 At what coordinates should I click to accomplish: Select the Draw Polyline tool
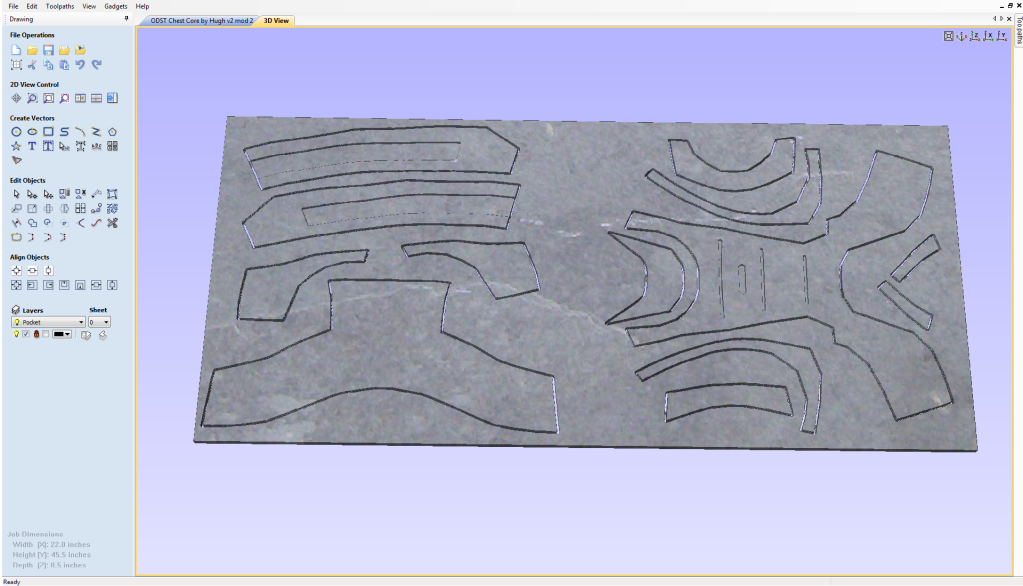(x=96, y=132)
